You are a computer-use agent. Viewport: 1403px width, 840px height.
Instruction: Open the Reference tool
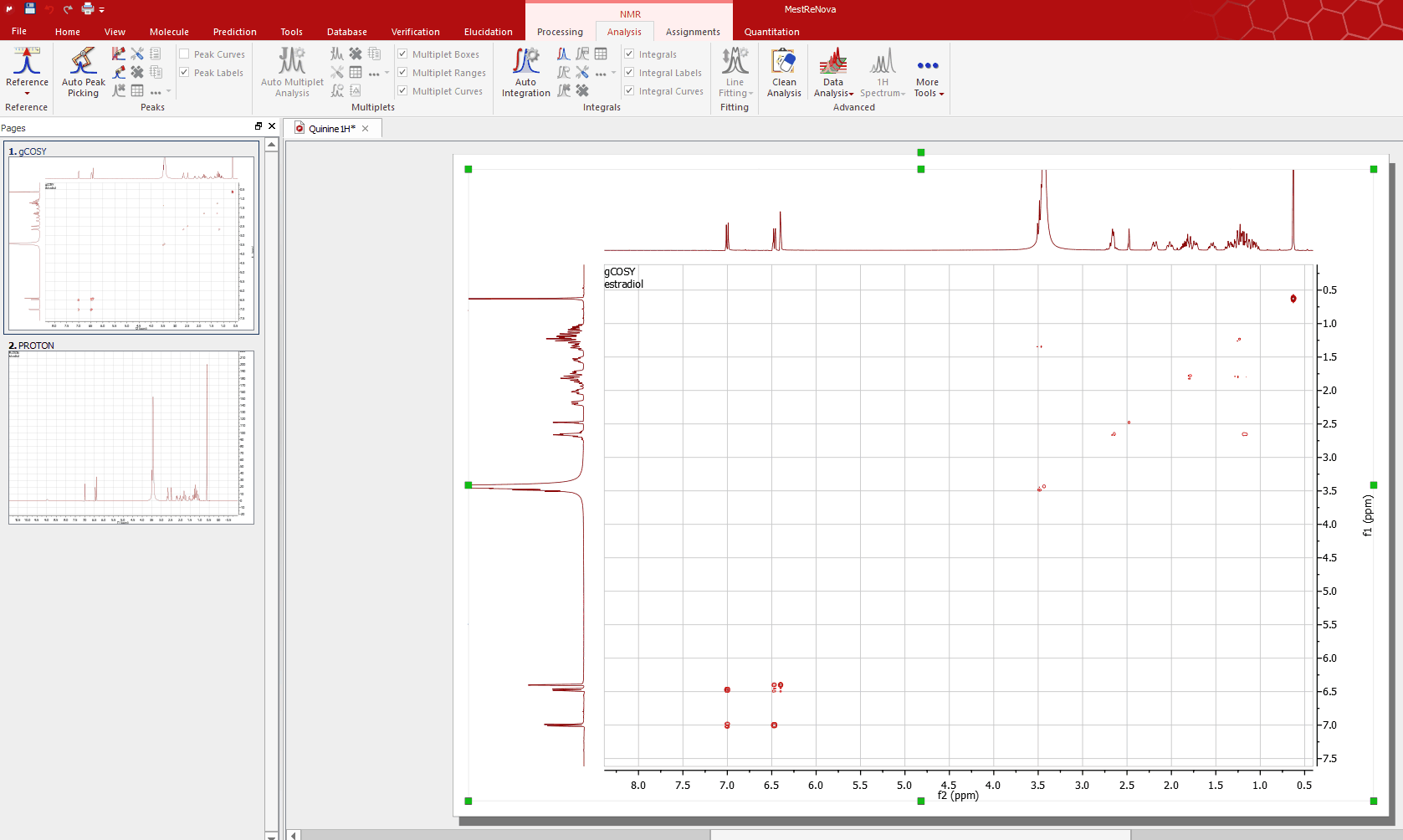click(27, 67)
